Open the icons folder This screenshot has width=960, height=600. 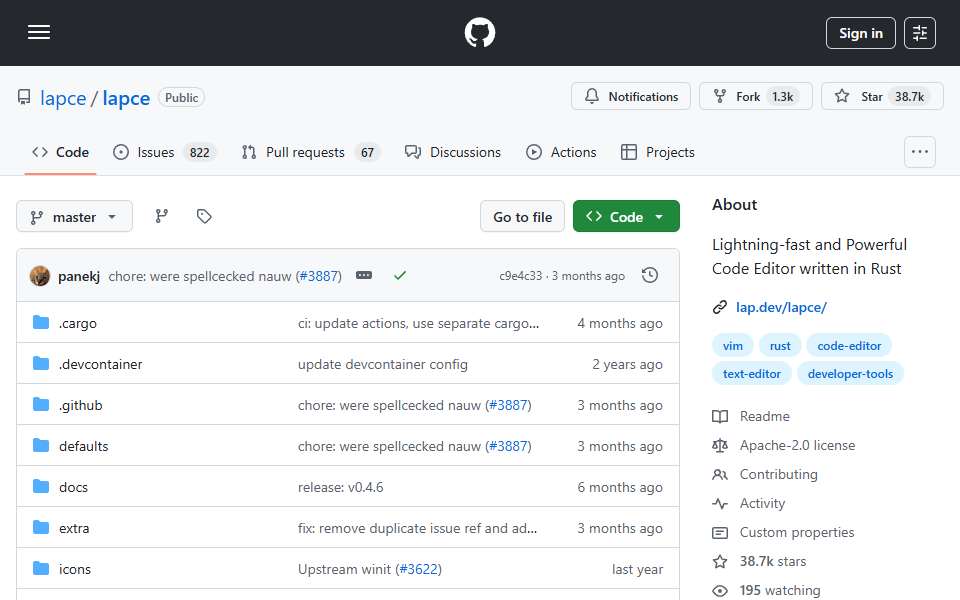pyautogui.click(x=75, y=569)
